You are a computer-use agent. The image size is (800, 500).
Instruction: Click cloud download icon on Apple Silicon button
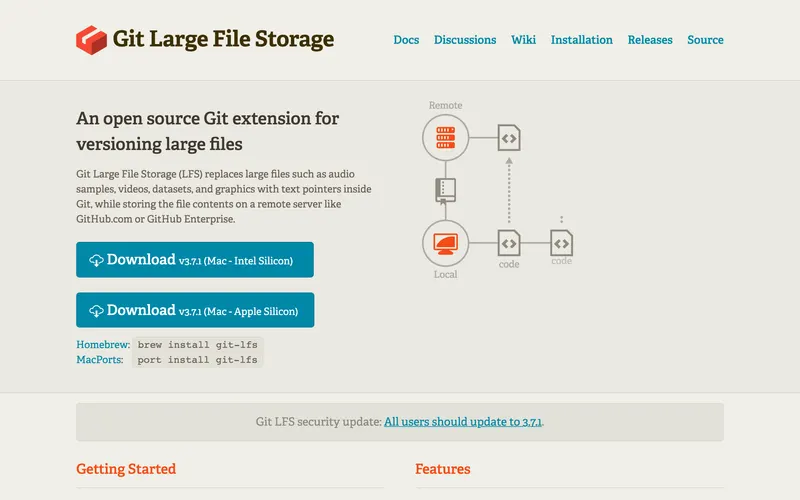tap(96, 311)
